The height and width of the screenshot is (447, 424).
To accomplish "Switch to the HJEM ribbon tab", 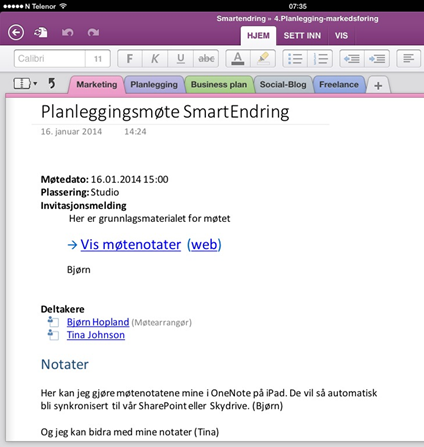I will coord(258,36).
